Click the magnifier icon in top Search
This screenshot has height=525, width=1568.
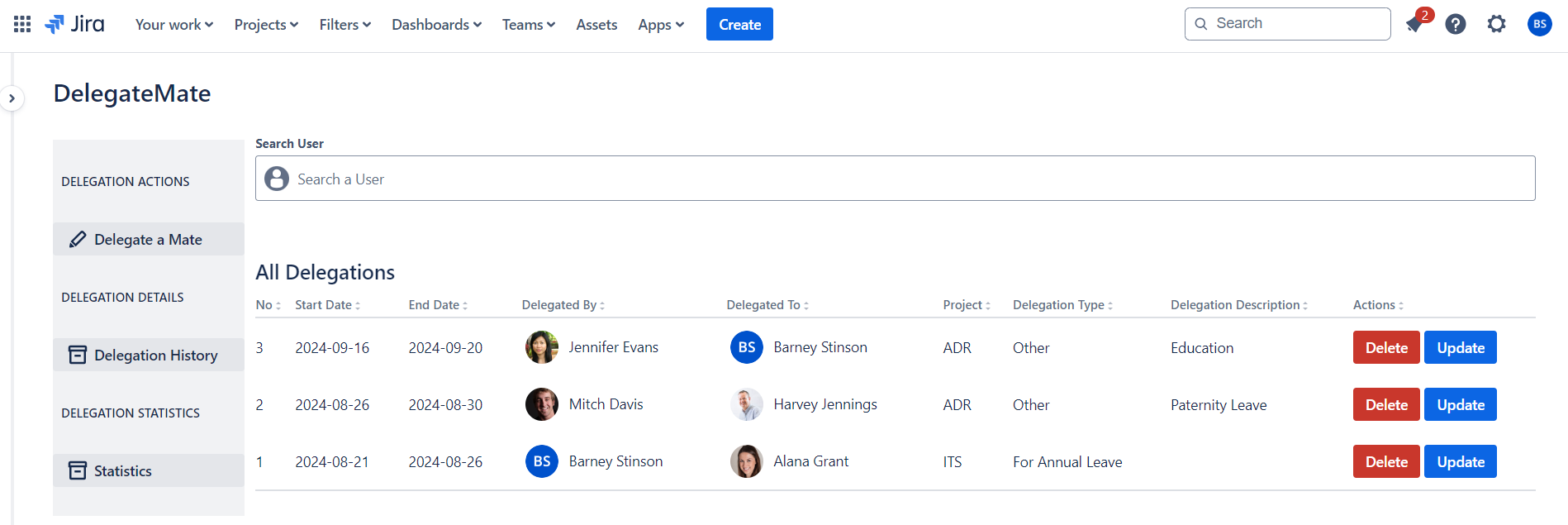pyautogui.click(x=1201, y=24)
